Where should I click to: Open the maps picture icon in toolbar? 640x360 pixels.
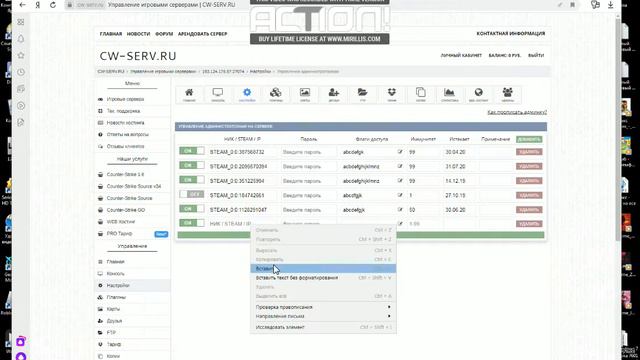pyautogui.click(x=305, y=95)
